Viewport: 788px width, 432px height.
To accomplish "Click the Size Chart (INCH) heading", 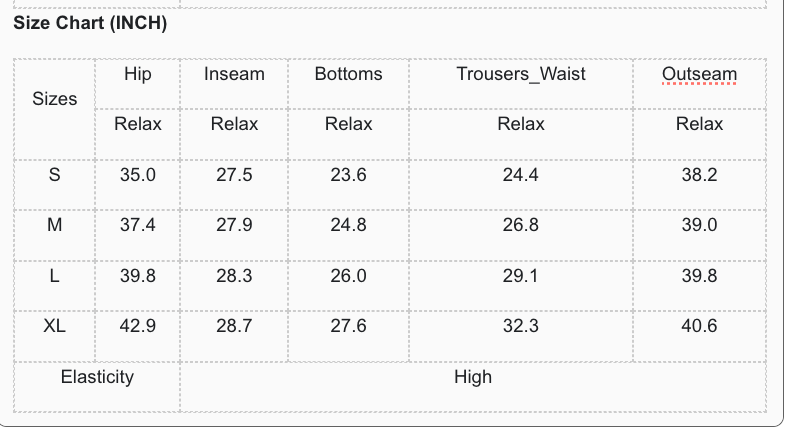I will point(90,24).
